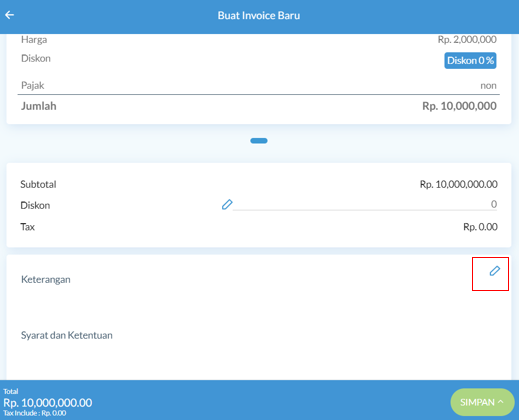519x420 pixels.
Task: Click the Tax amount Rp. 0.00
Action: click(480, 227)
